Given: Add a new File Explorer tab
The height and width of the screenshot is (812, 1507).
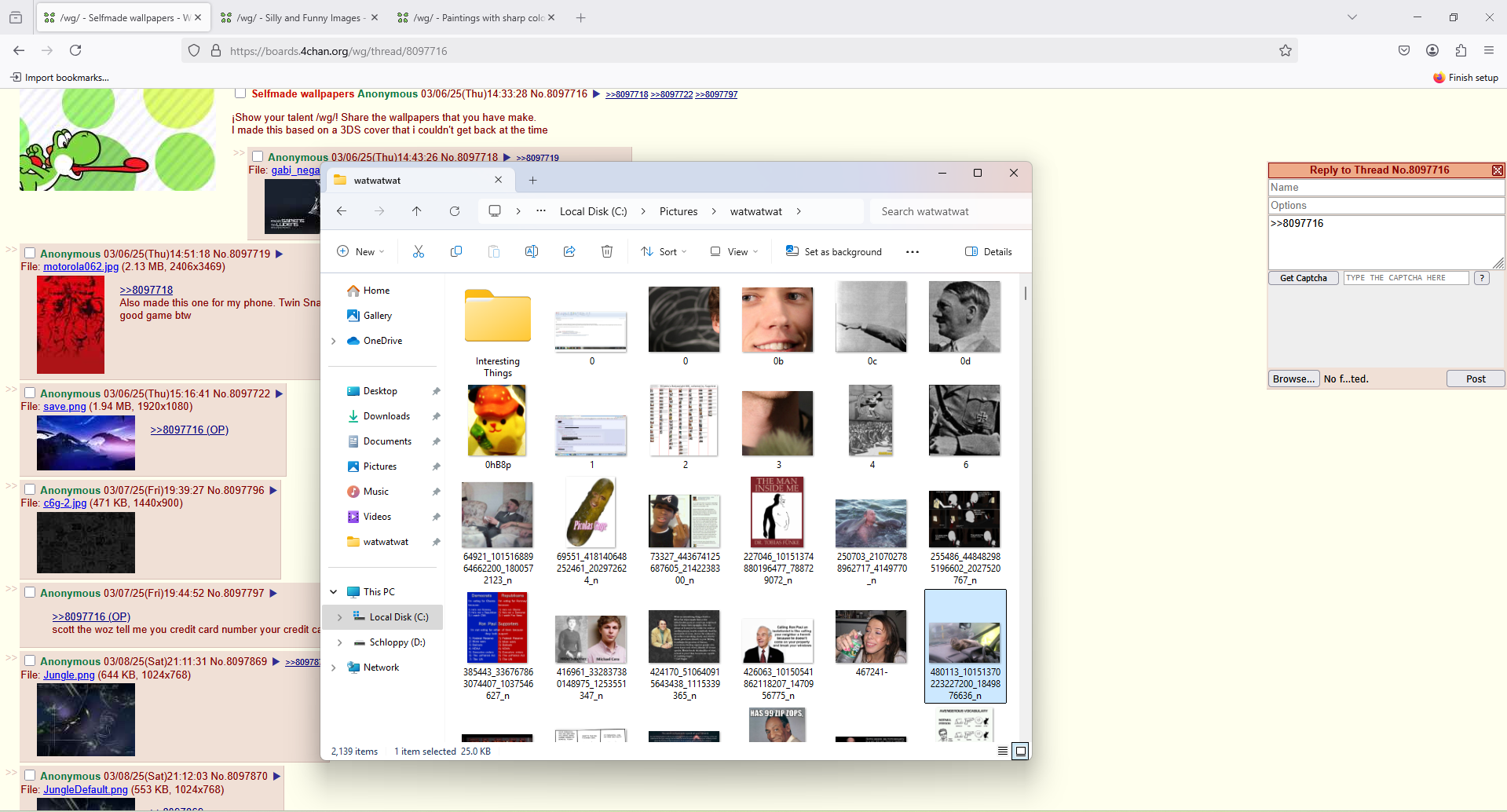Looking at the screenshot, I should [x=532, y=181].
